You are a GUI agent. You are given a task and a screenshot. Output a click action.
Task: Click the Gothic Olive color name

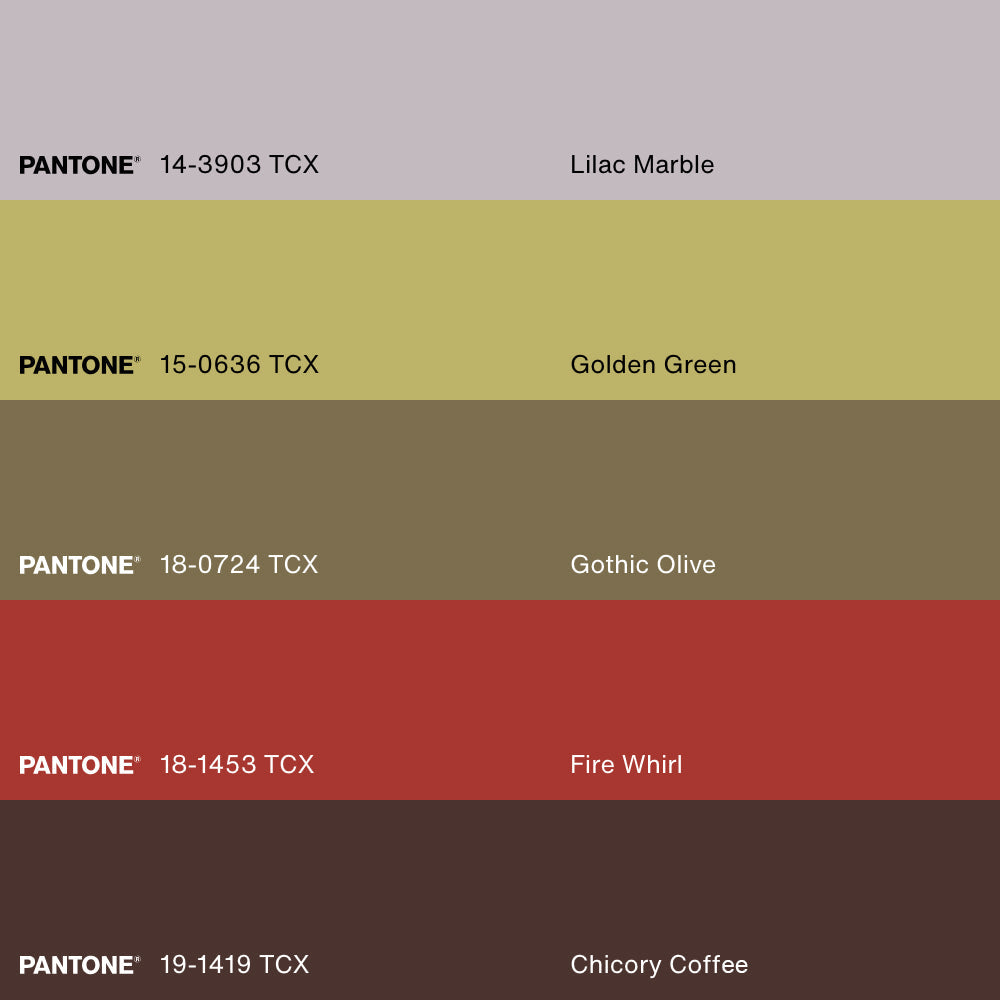tap(643, 564)
